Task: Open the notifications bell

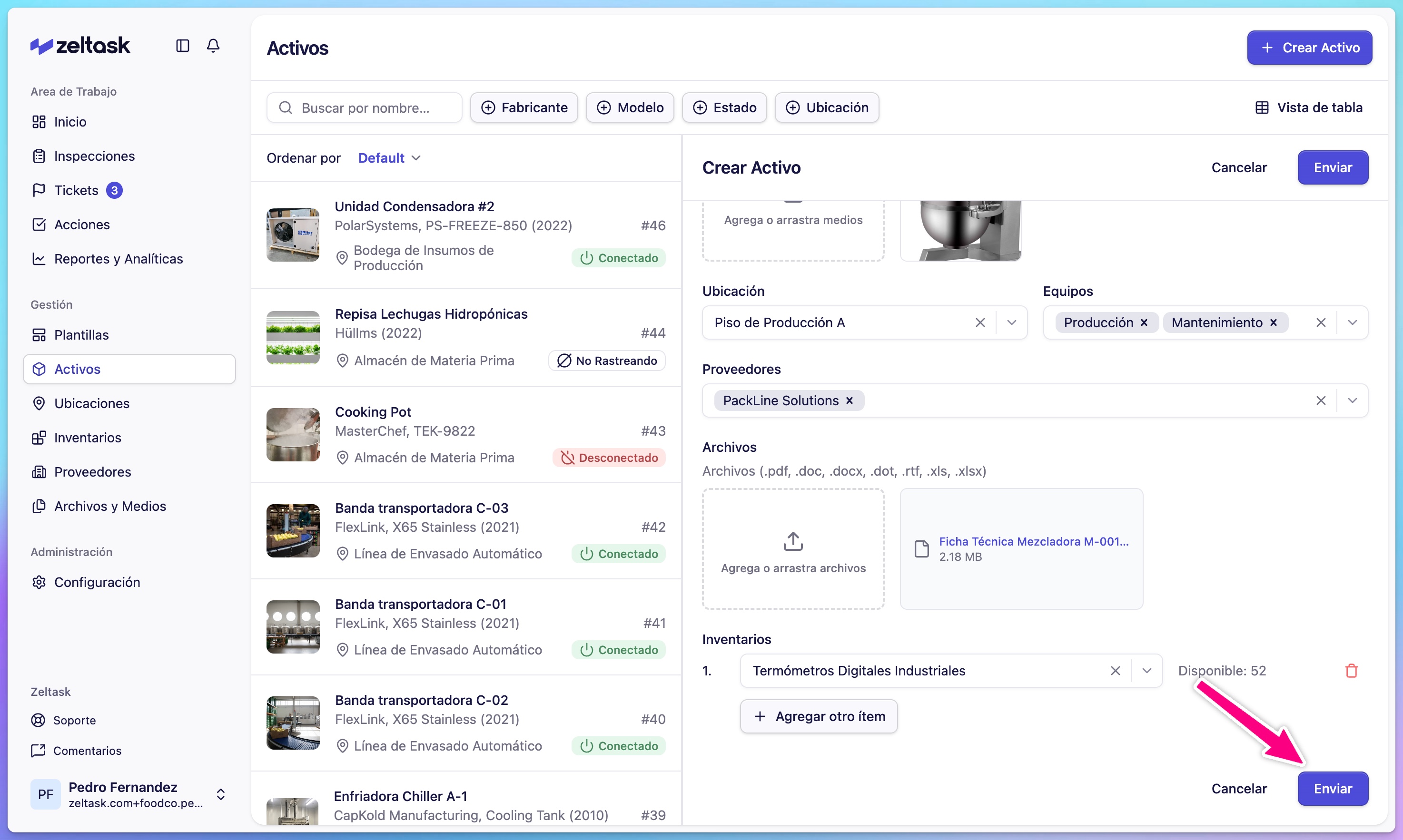Action: [x=213, y=45]
